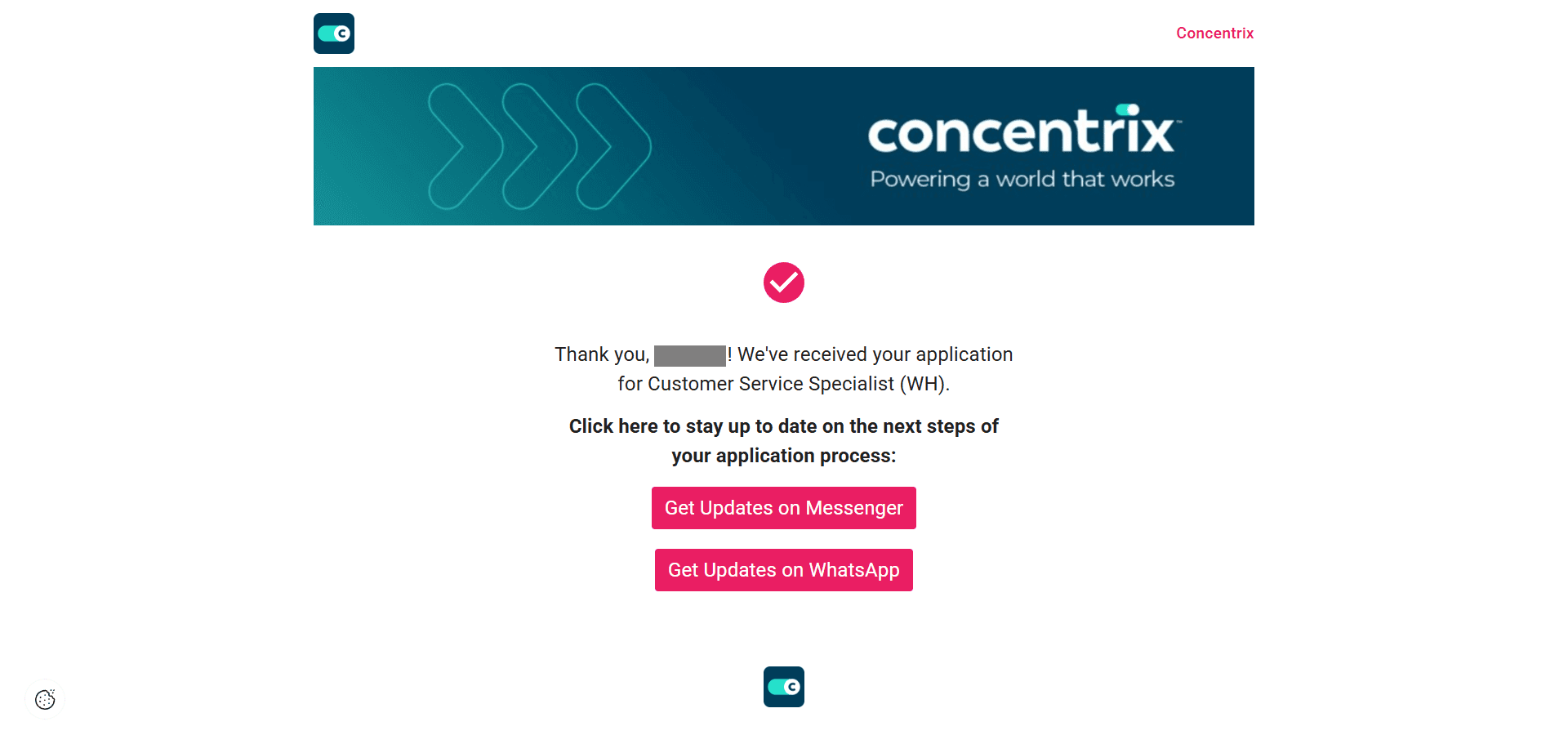
Task: Click the "We've received your application" text
Action: click(875, 354)
